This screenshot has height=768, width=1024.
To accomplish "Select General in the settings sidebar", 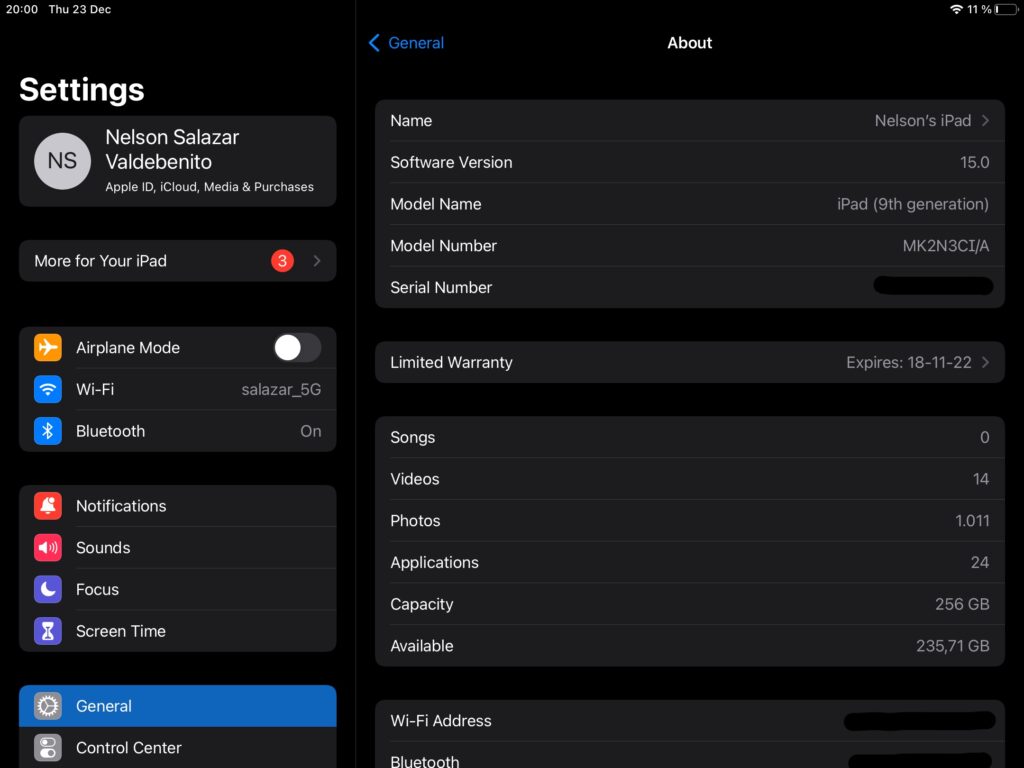I will [x=177, y=706].
